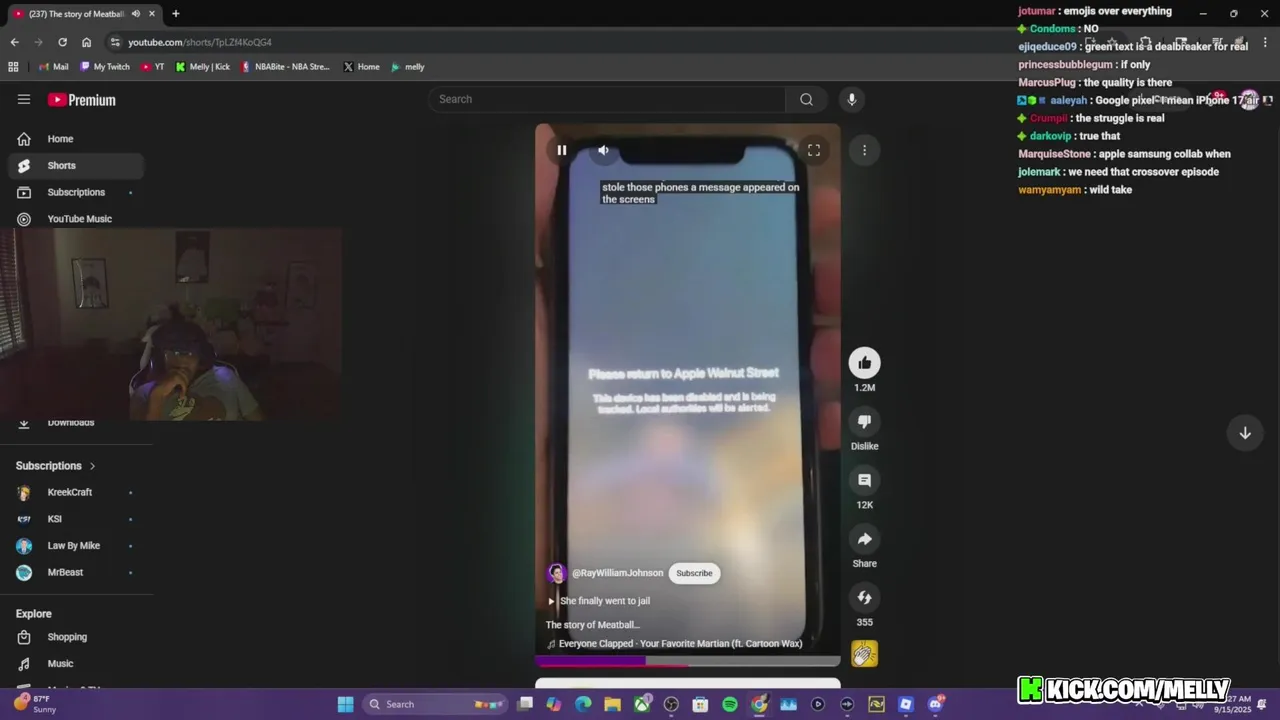This screenshot has width=1280, height=720.
Task: Open the Windows Start menu
Action: 345,704
